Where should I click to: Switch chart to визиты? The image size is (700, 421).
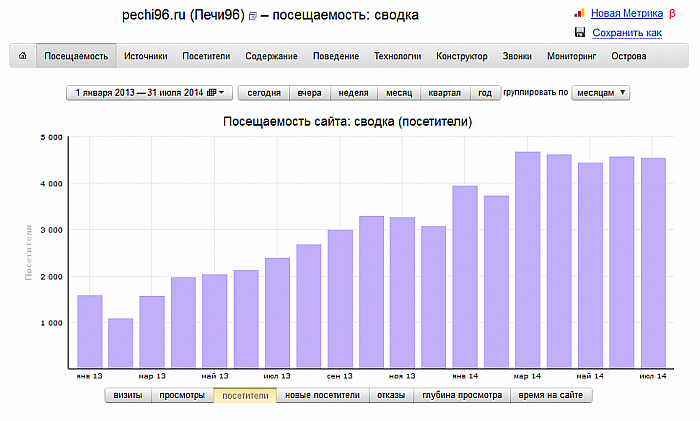[x=128, y=395]
